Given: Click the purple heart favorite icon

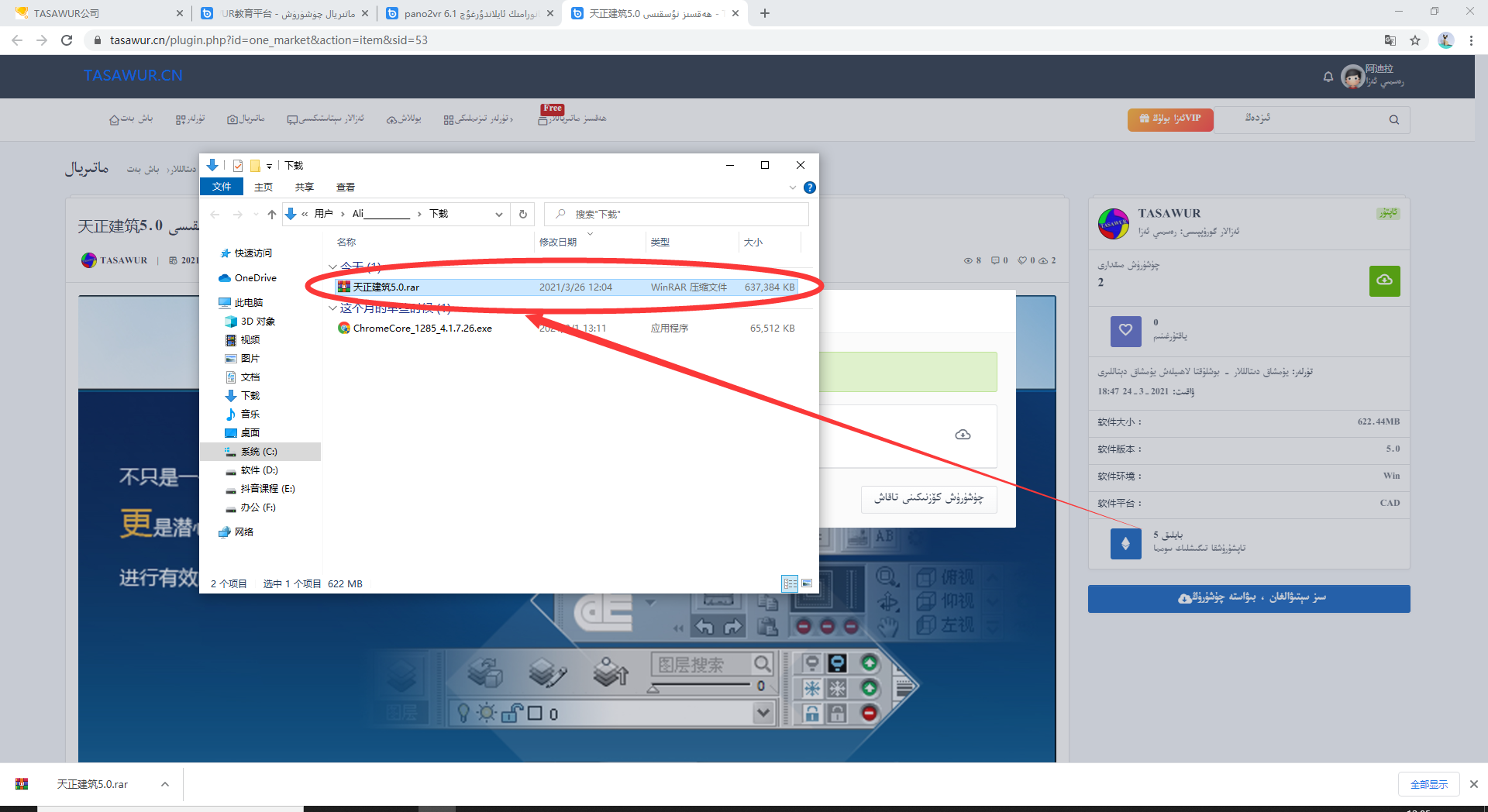Looking at the screenshot, I should (1125, 331).
